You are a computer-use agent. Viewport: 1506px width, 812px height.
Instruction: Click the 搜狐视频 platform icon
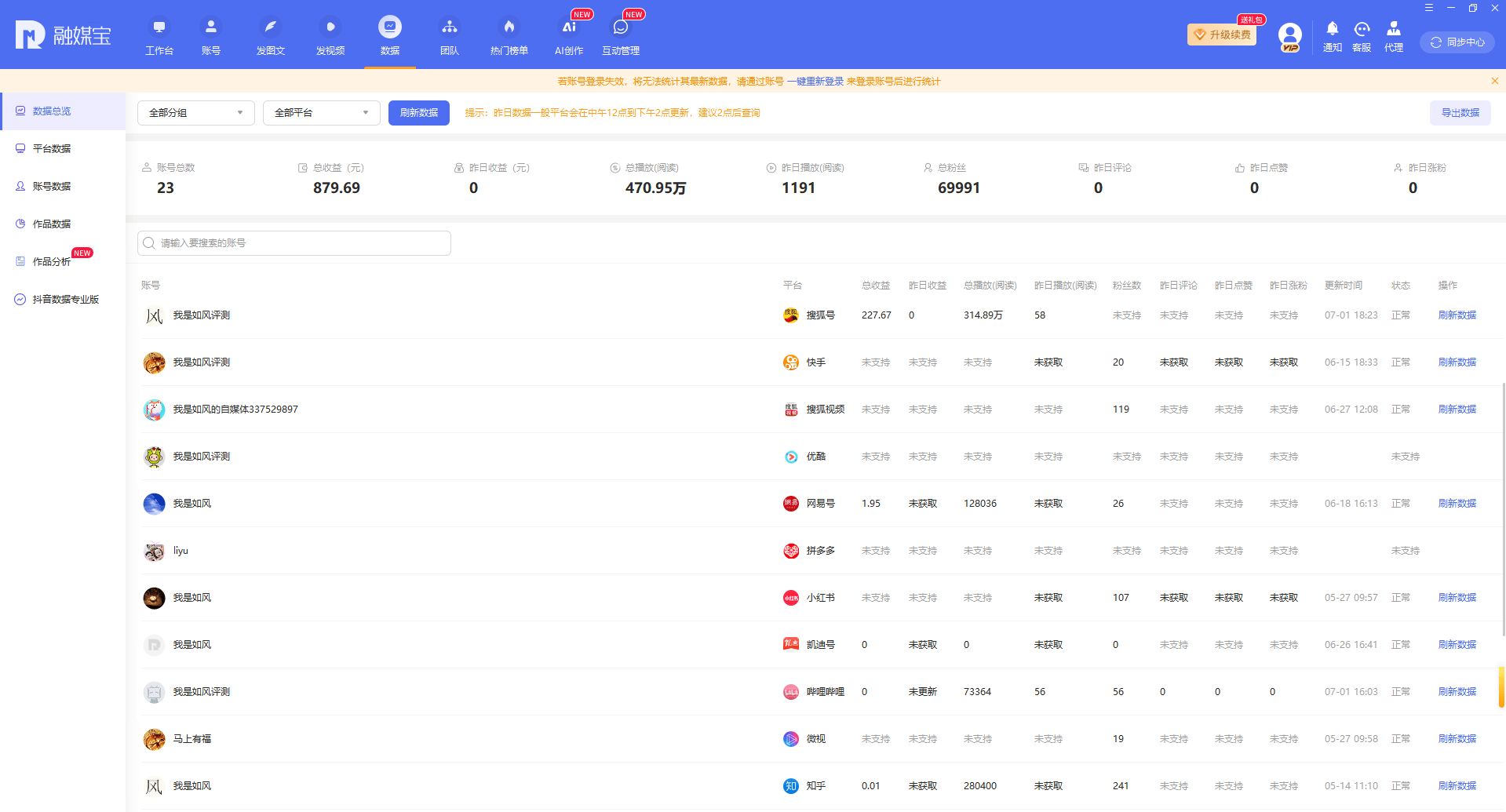791,410
